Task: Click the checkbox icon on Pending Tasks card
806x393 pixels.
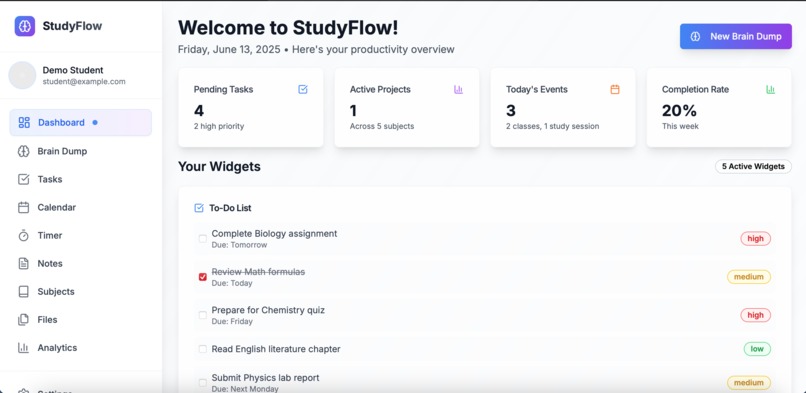Action: pyautogui.click(x=303, y=89)
